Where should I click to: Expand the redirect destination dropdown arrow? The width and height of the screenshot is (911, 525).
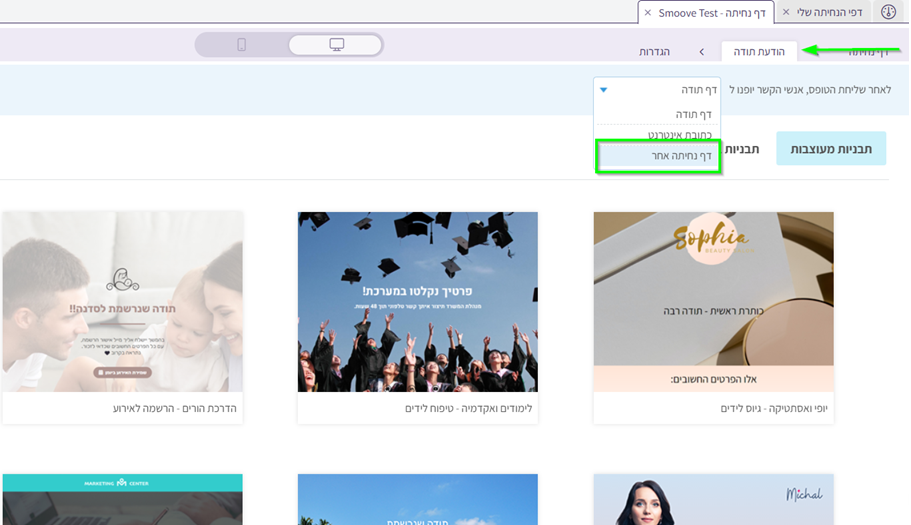(603, 90)
